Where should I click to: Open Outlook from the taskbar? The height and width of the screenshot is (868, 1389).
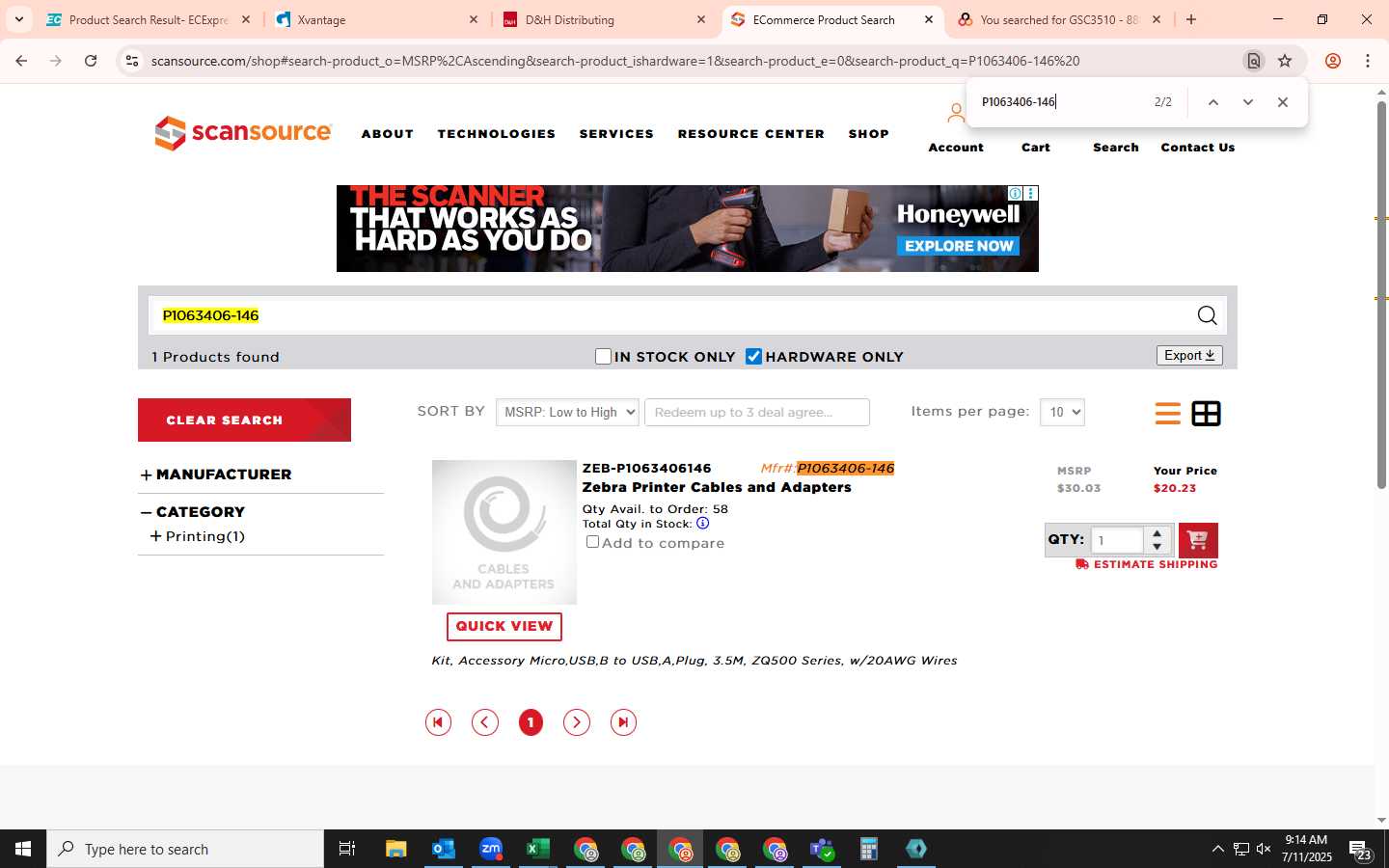point(443,849)
